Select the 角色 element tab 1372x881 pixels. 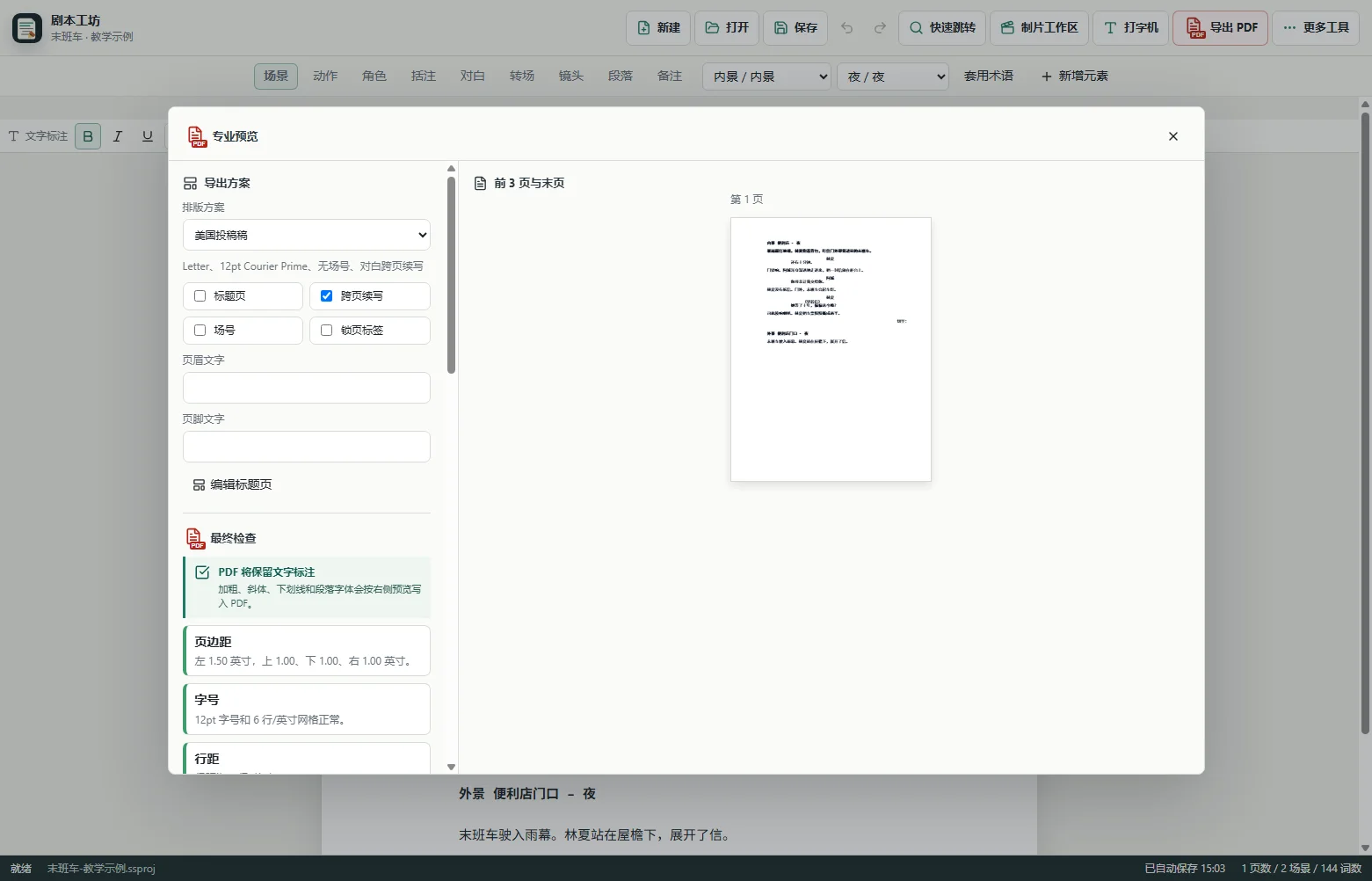[x=374, y=76]
